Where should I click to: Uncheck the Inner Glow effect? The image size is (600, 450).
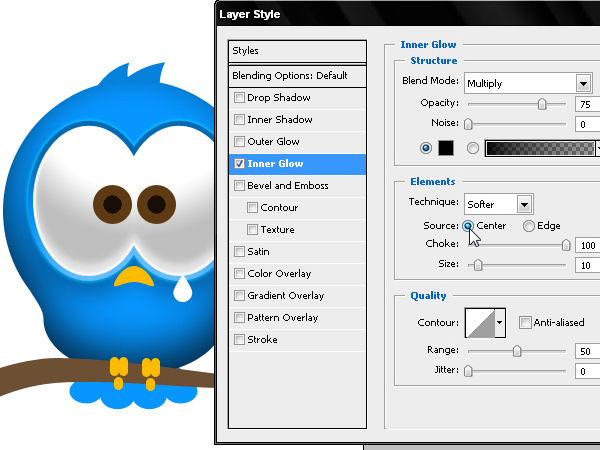pos(239,164)
